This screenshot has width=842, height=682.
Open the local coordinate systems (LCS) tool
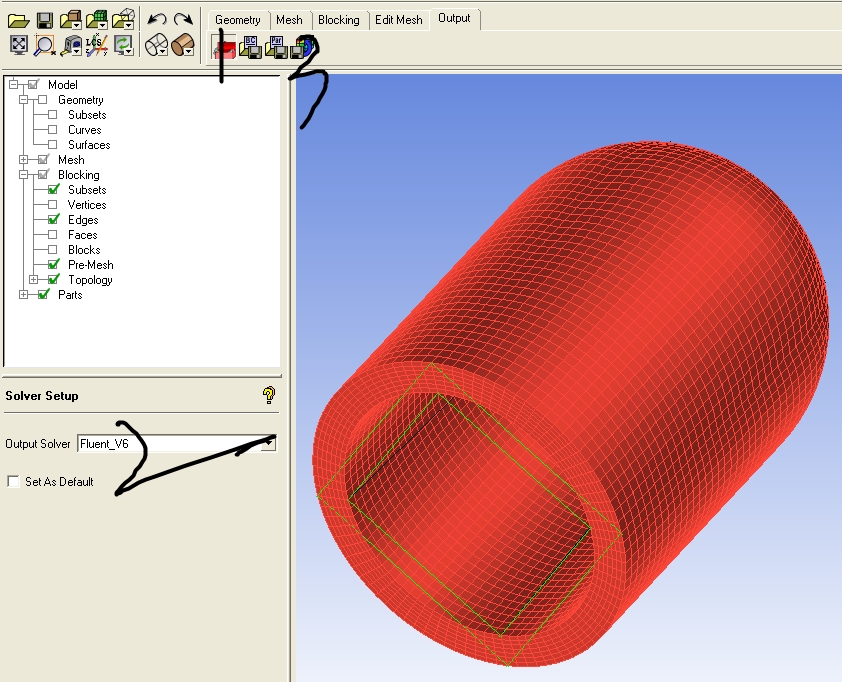coord(97,45)
